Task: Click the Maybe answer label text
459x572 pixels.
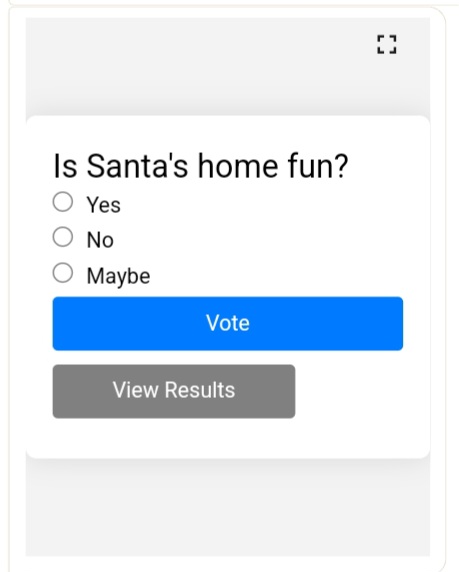Action: 118,276
